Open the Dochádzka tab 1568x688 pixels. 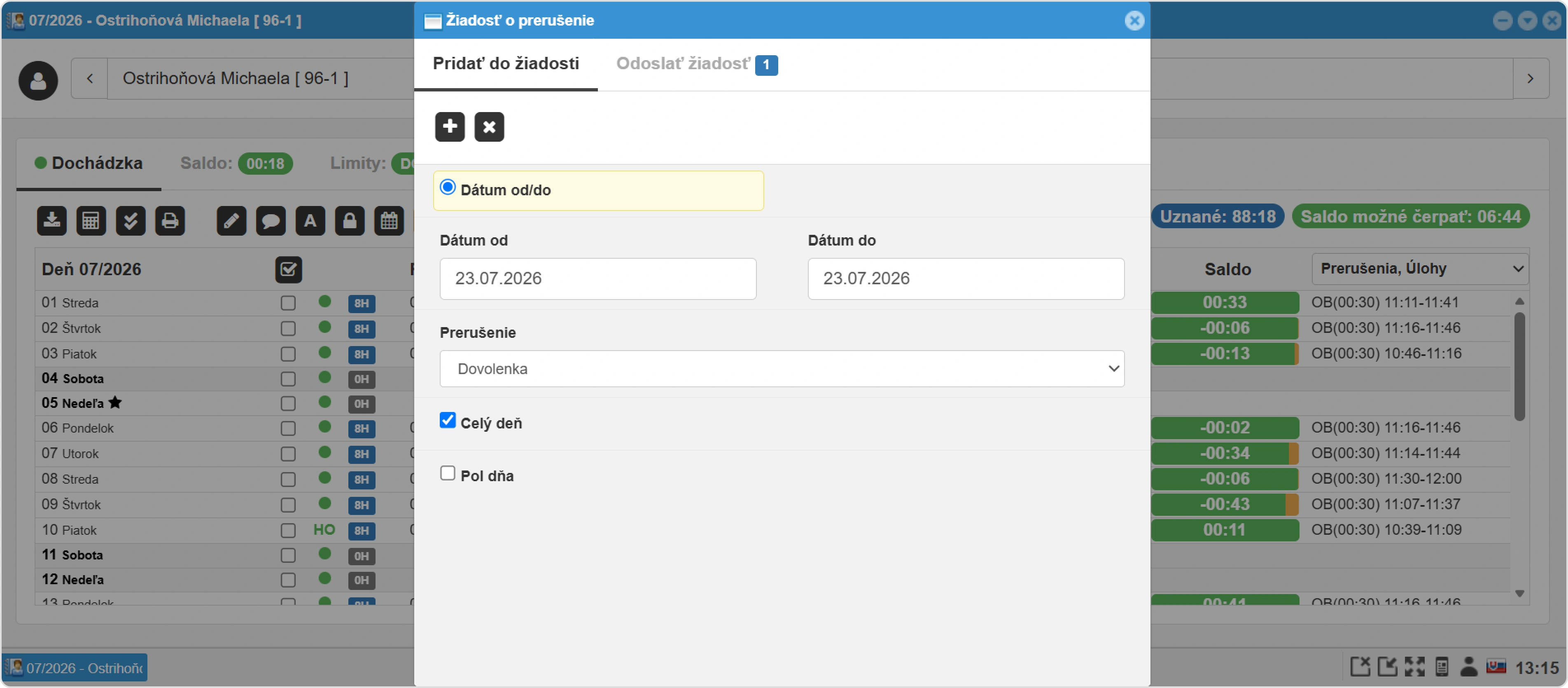[x=89, y=163]
